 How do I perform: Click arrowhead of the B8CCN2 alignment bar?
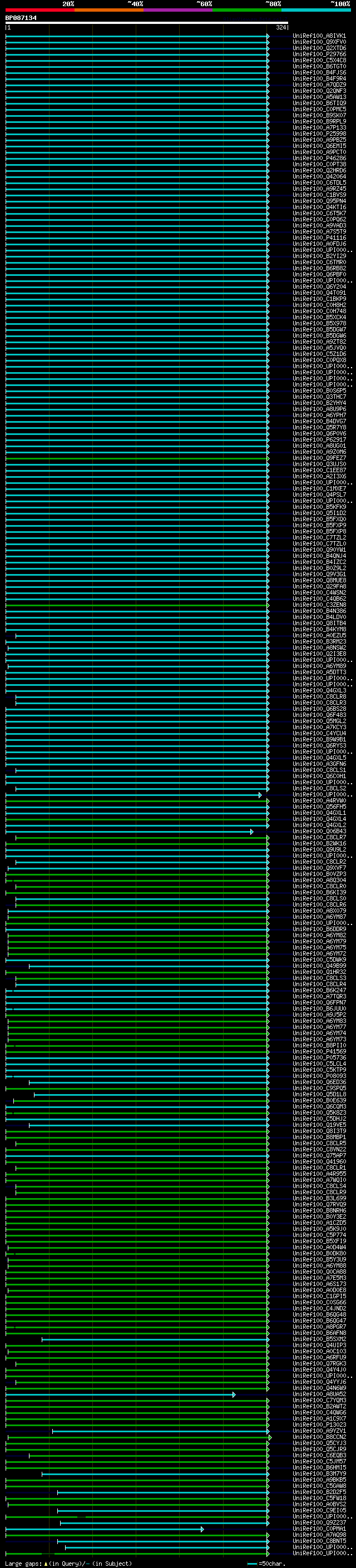point(270,1437)
